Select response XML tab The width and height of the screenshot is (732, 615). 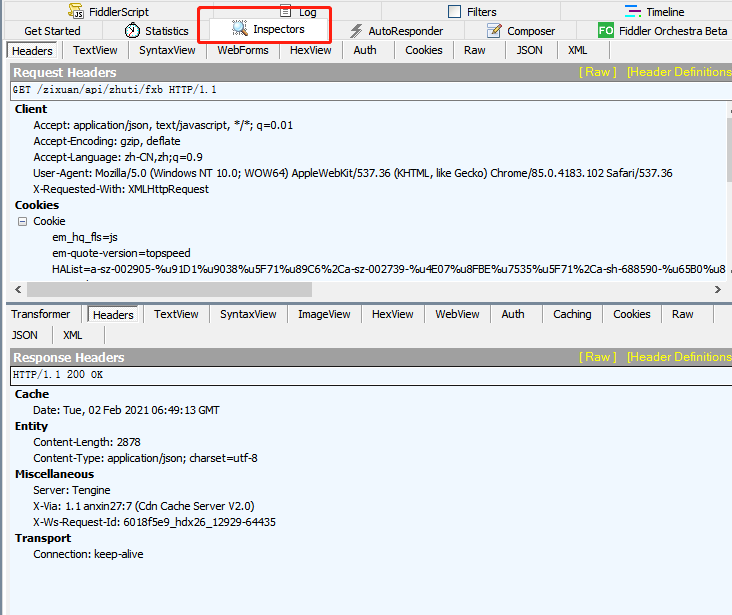coord(72,335)
